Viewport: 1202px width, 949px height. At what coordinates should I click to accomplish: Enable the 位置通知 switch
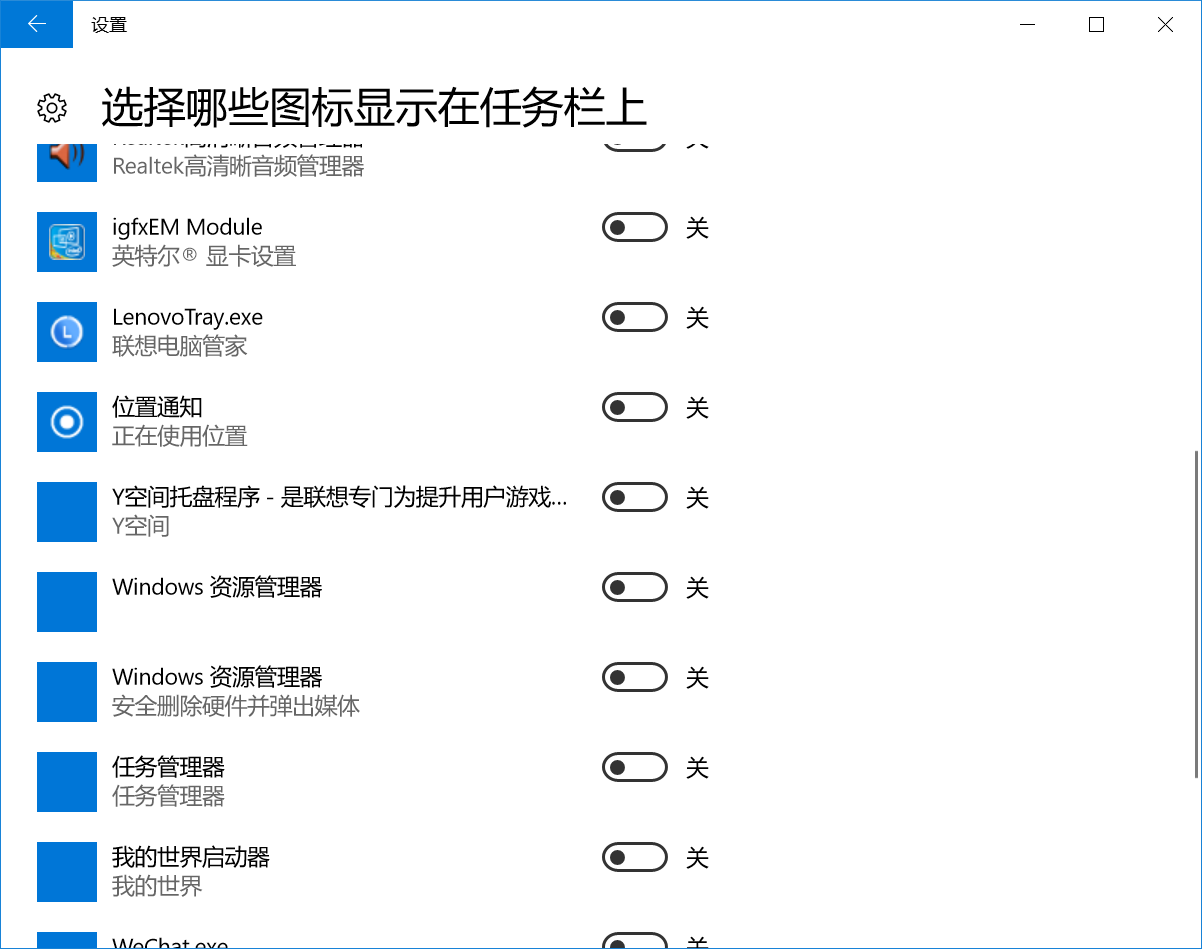pyautogui.click(x=635, y=408)
